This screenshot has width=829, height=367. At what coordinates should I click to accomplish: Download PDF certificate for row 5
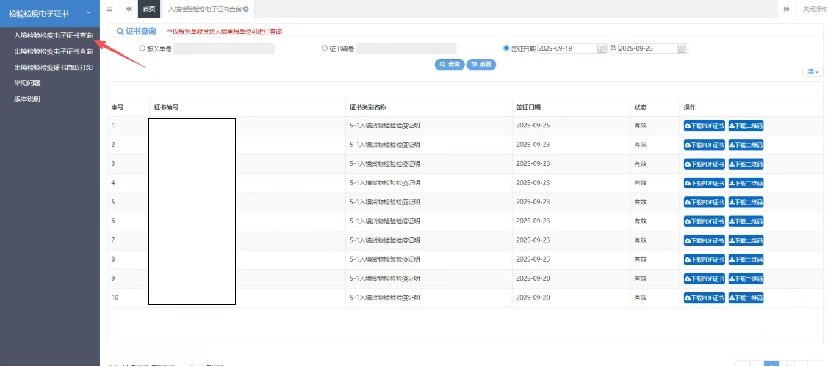coord(704,202)
